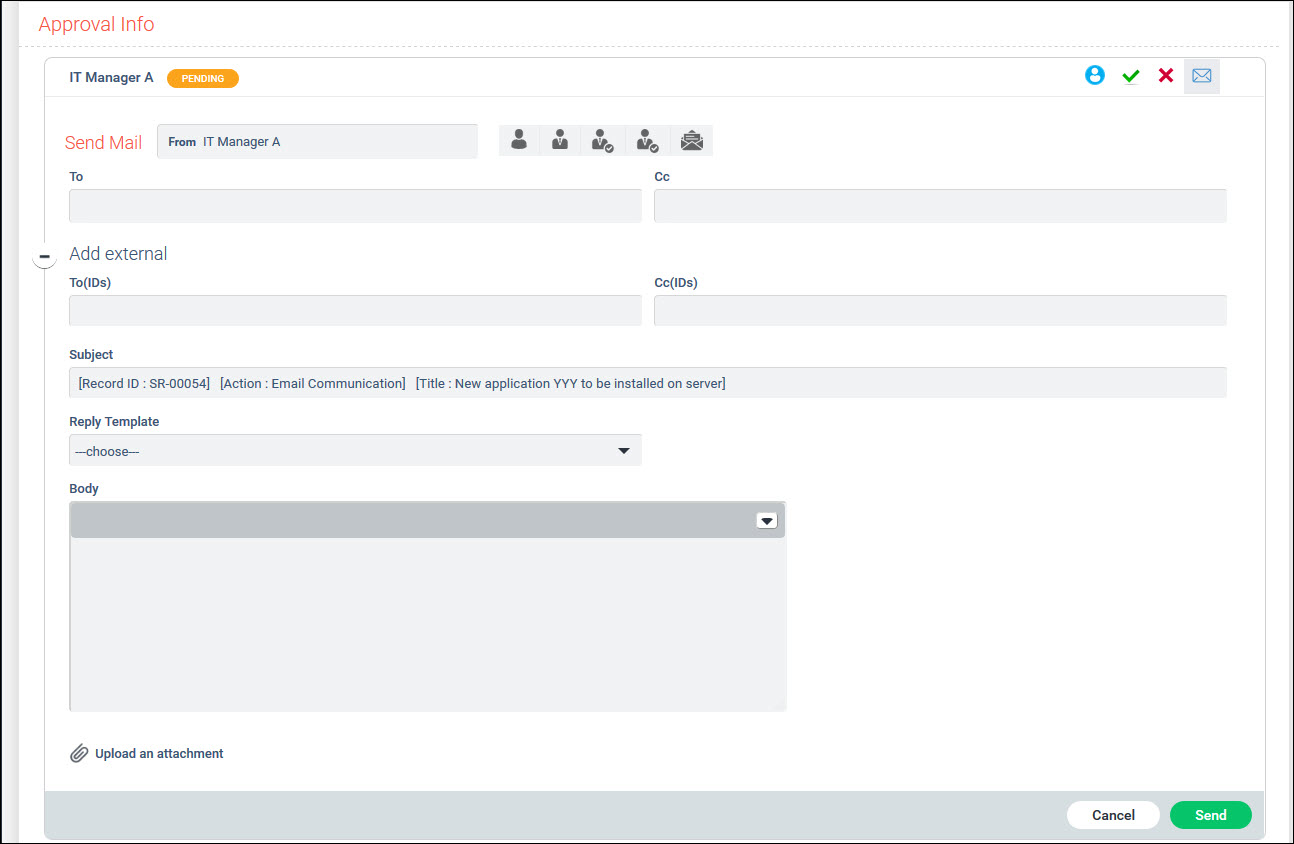The width and height of the screenshot is (1294, 844).
Task: Click the Send button
Action: 1210,815
